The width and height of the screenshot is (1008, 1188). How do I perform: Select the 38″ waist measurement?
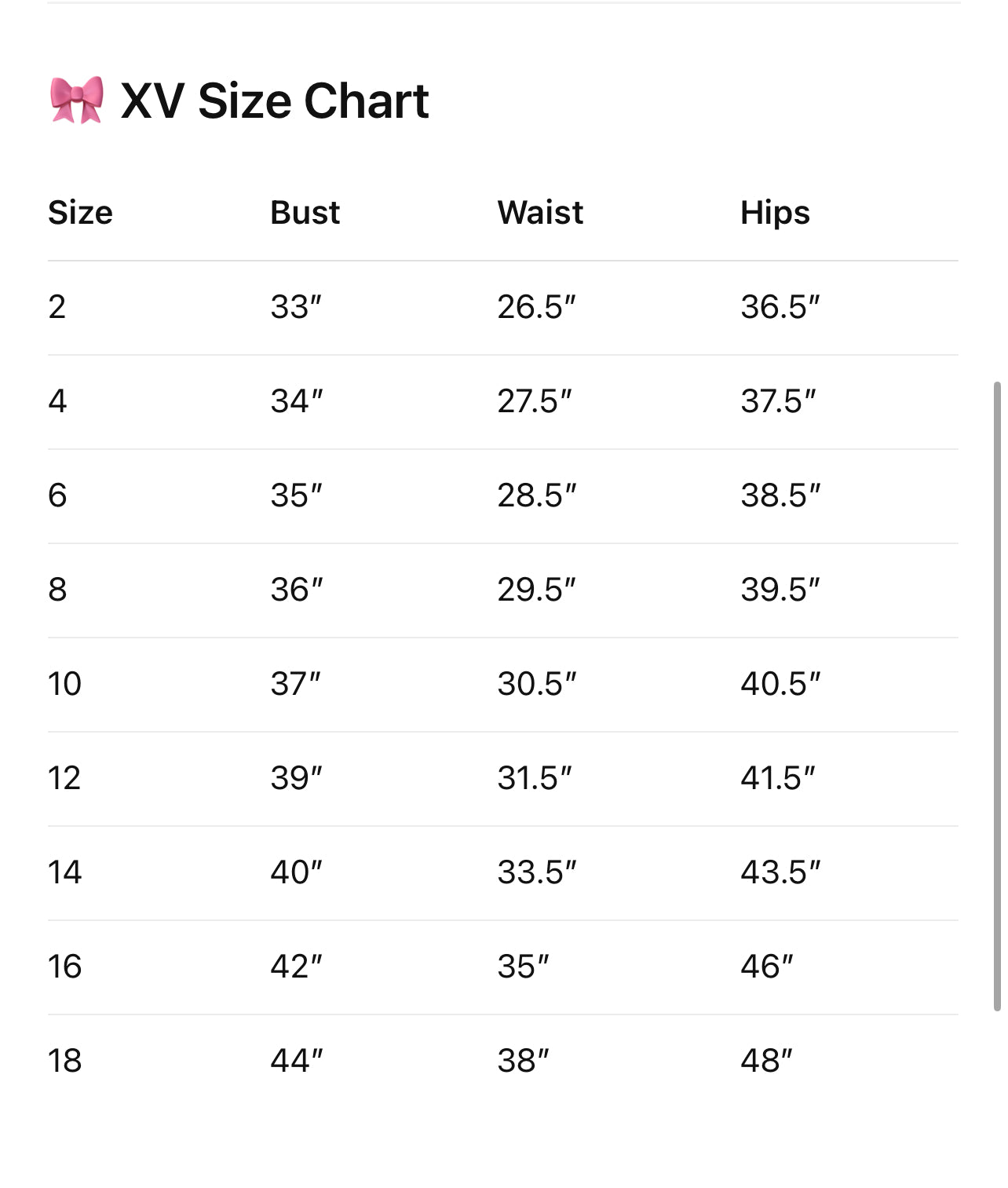point(523,1061)
